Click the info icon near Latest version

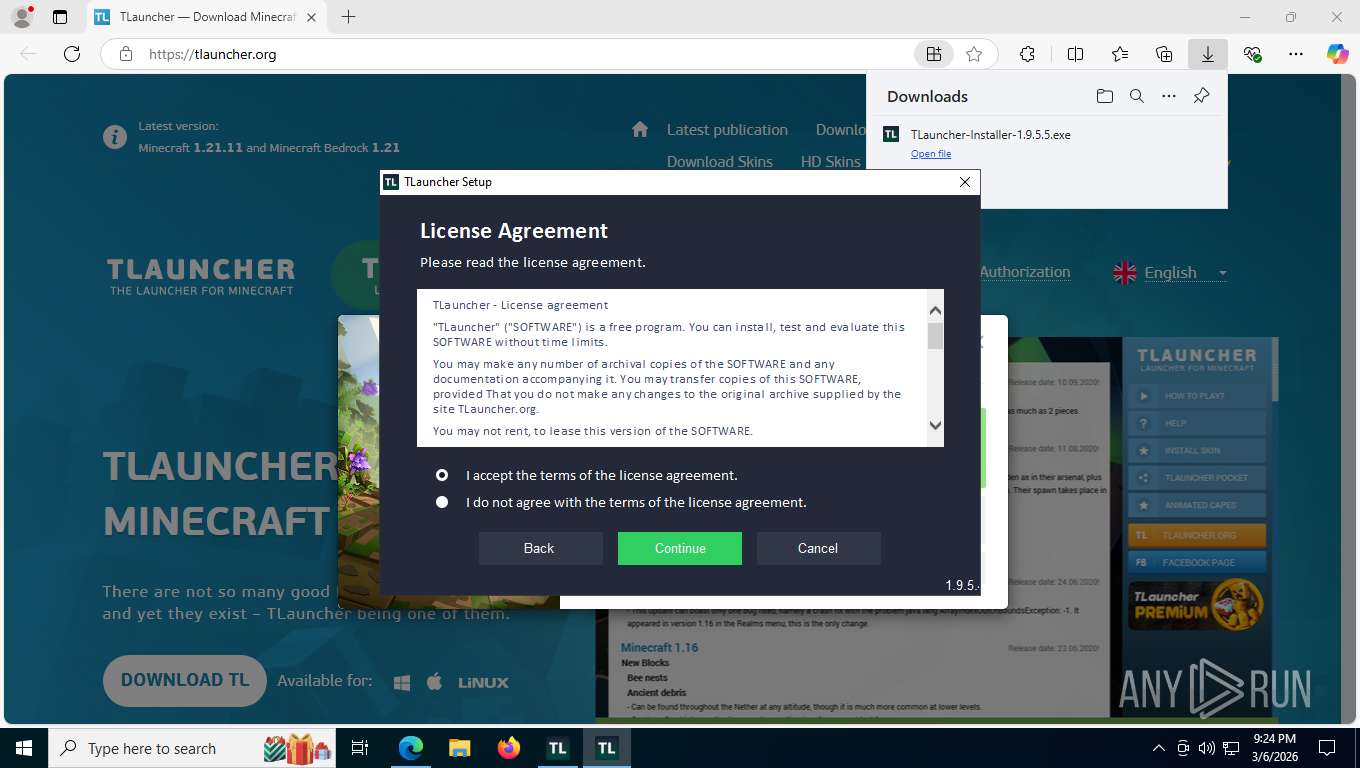point(115,137)
